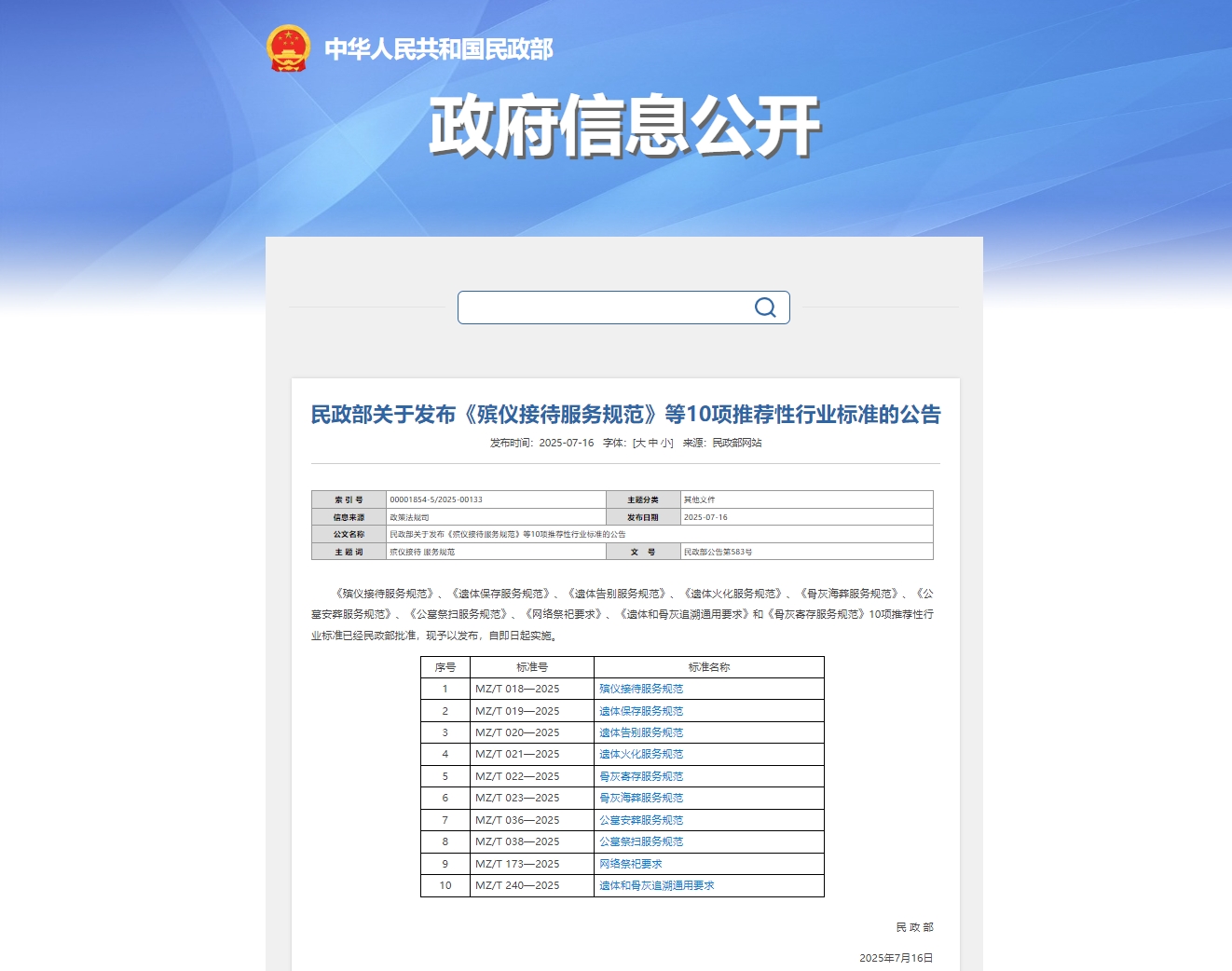Open the 网络祭祀要求 link
Image resolution: width=1232 pixels, height=971 pixels.
pyautogui.click(x=631, y=864)
